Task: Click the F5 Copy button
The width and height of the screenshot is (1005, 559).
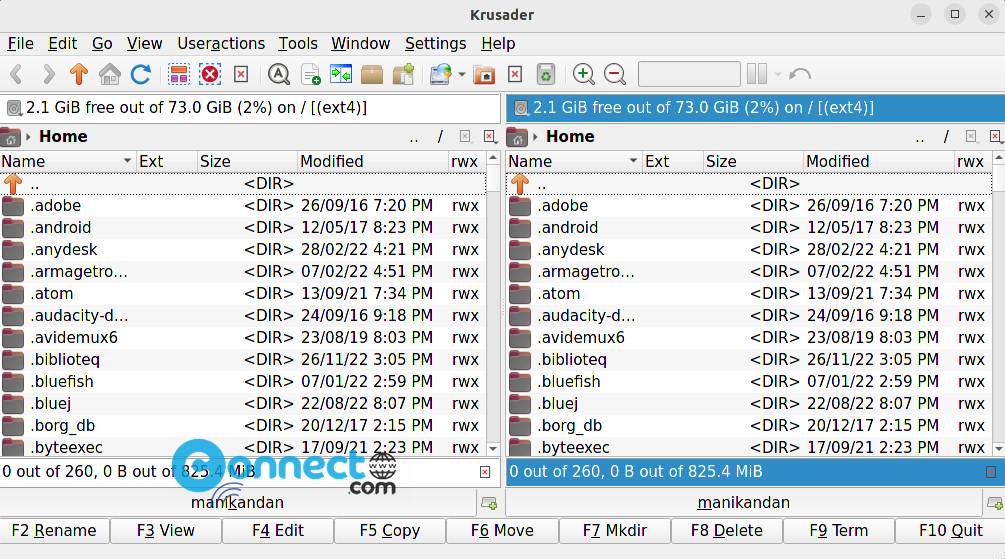Action: [x=390, y=531]
